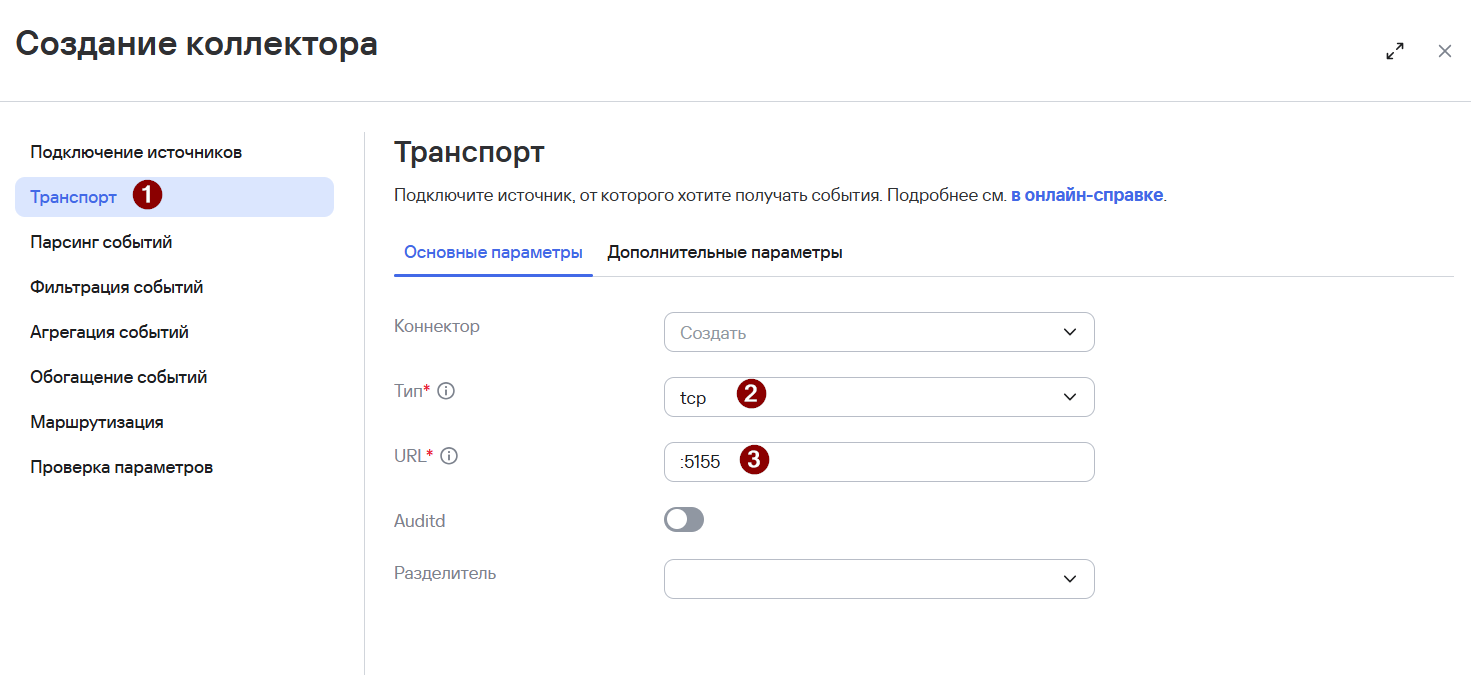Select the Маршрутизация step

pyautogui.click(x=96, y=422)
